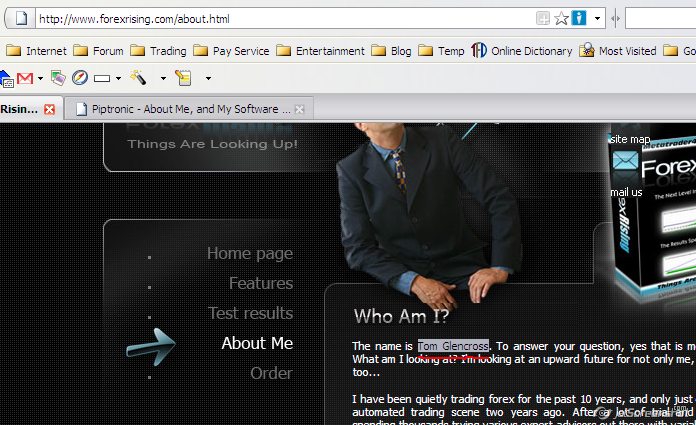
Task: Go to Home page in site menu
Action: point(250,254)
